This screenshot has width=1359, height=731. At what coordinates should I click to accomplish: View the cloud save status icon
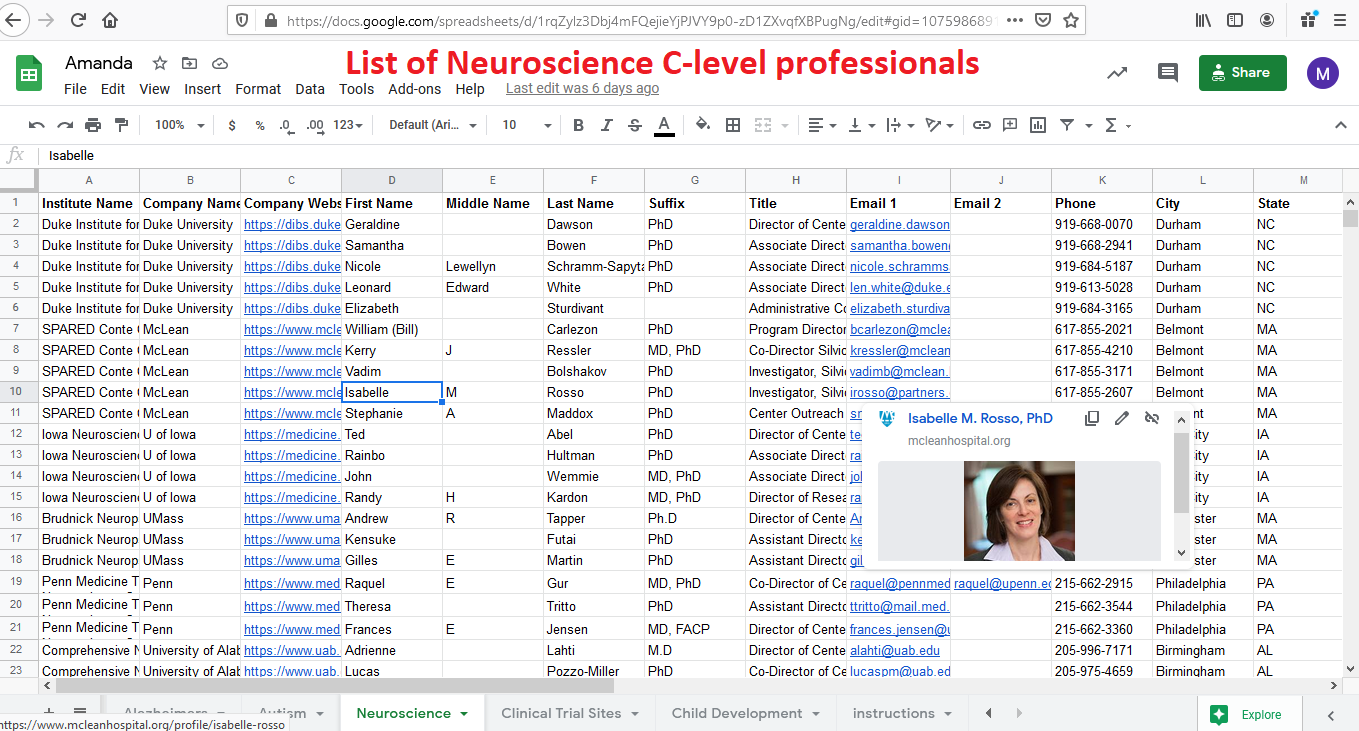click(220, 63)
